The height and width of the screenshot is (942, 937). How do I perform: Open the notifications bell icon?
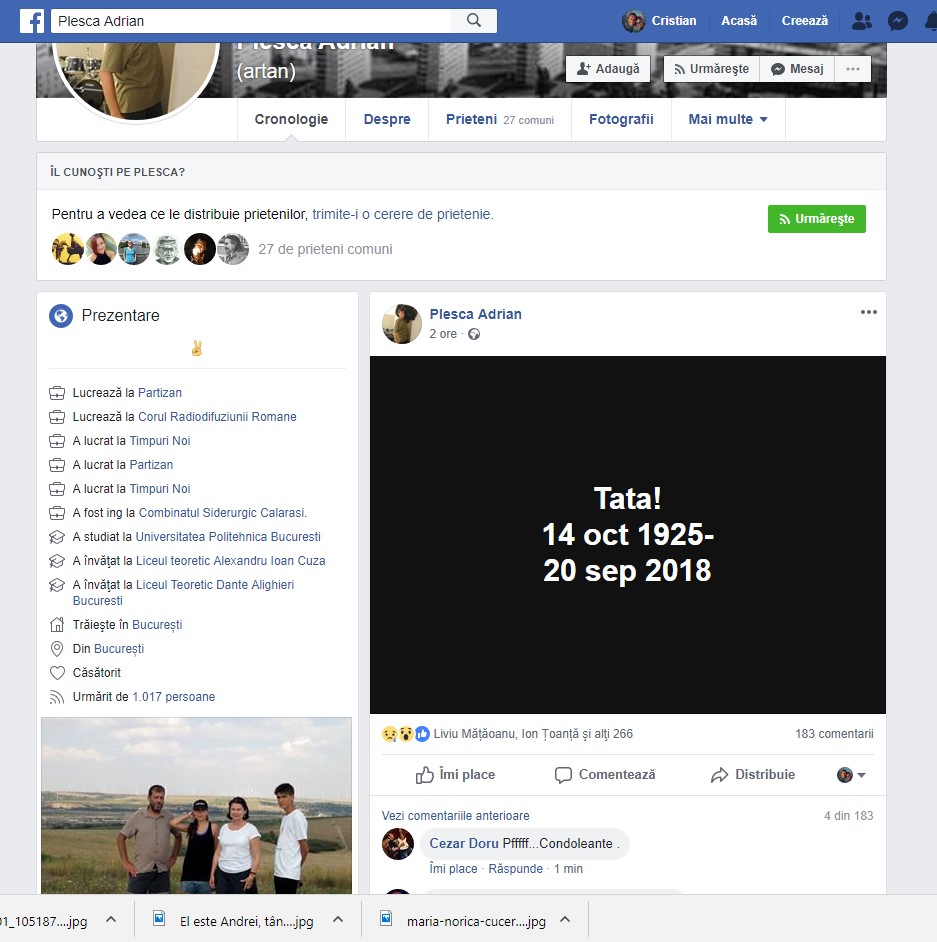tap(930, 21)
